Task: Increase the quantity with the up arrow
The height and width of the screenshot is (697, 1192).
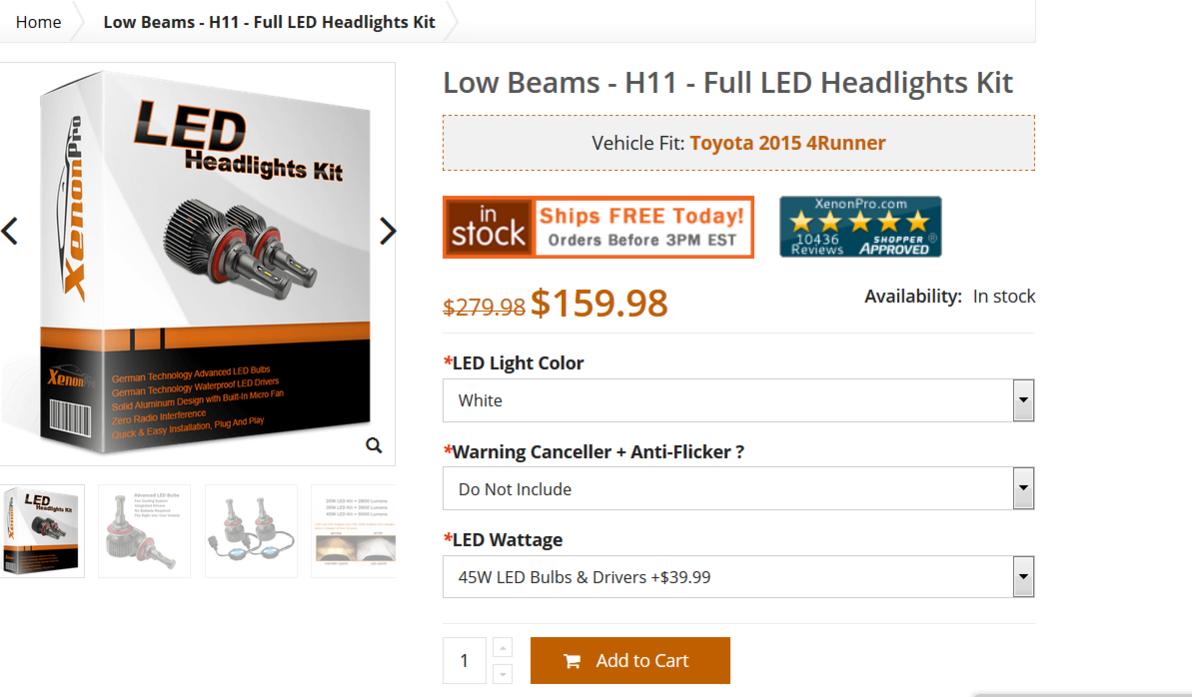Action: tap(502, 648)
